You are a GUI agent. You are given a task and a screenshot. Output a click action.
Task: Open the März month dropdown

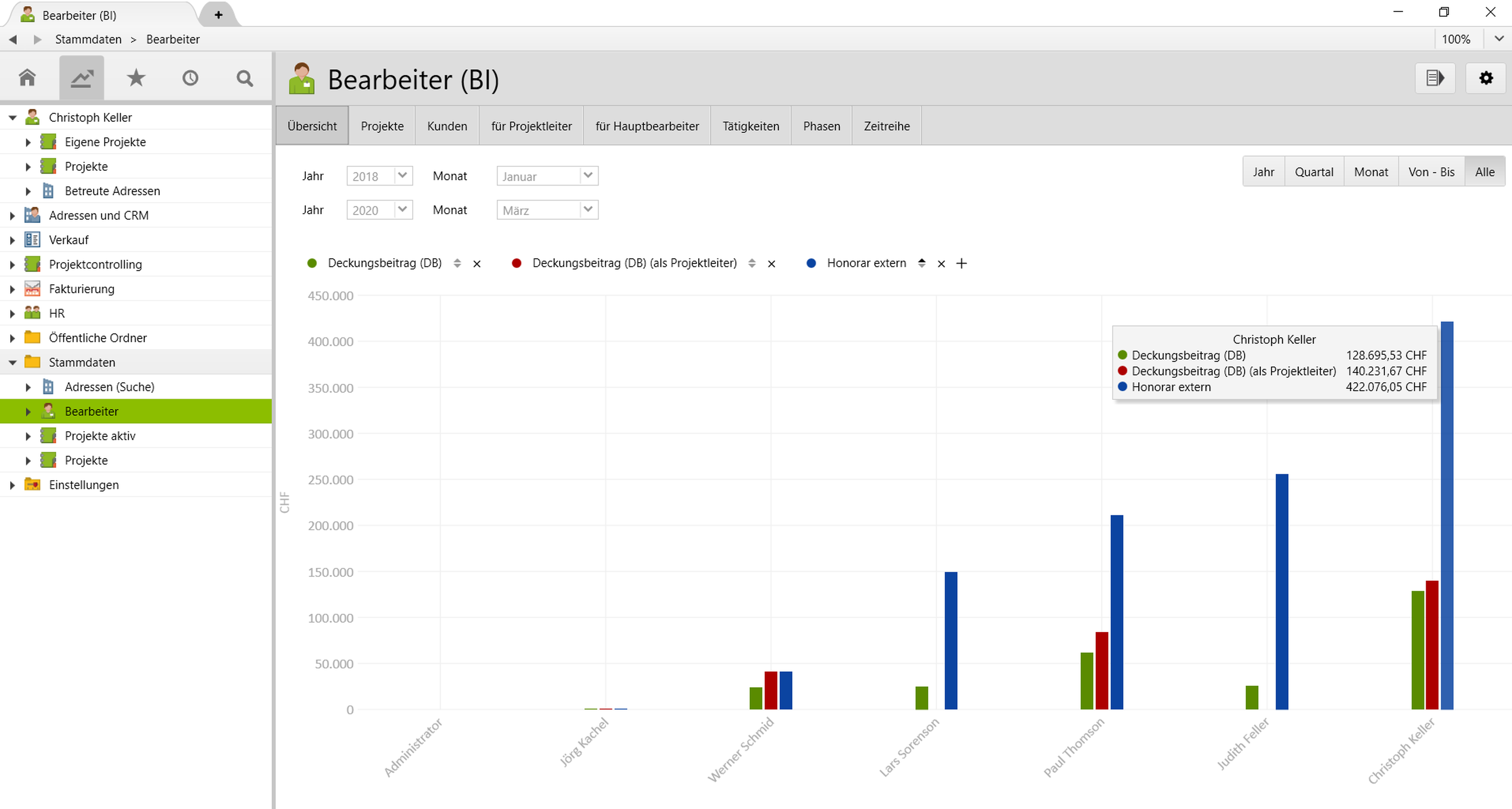coord(588,210)
